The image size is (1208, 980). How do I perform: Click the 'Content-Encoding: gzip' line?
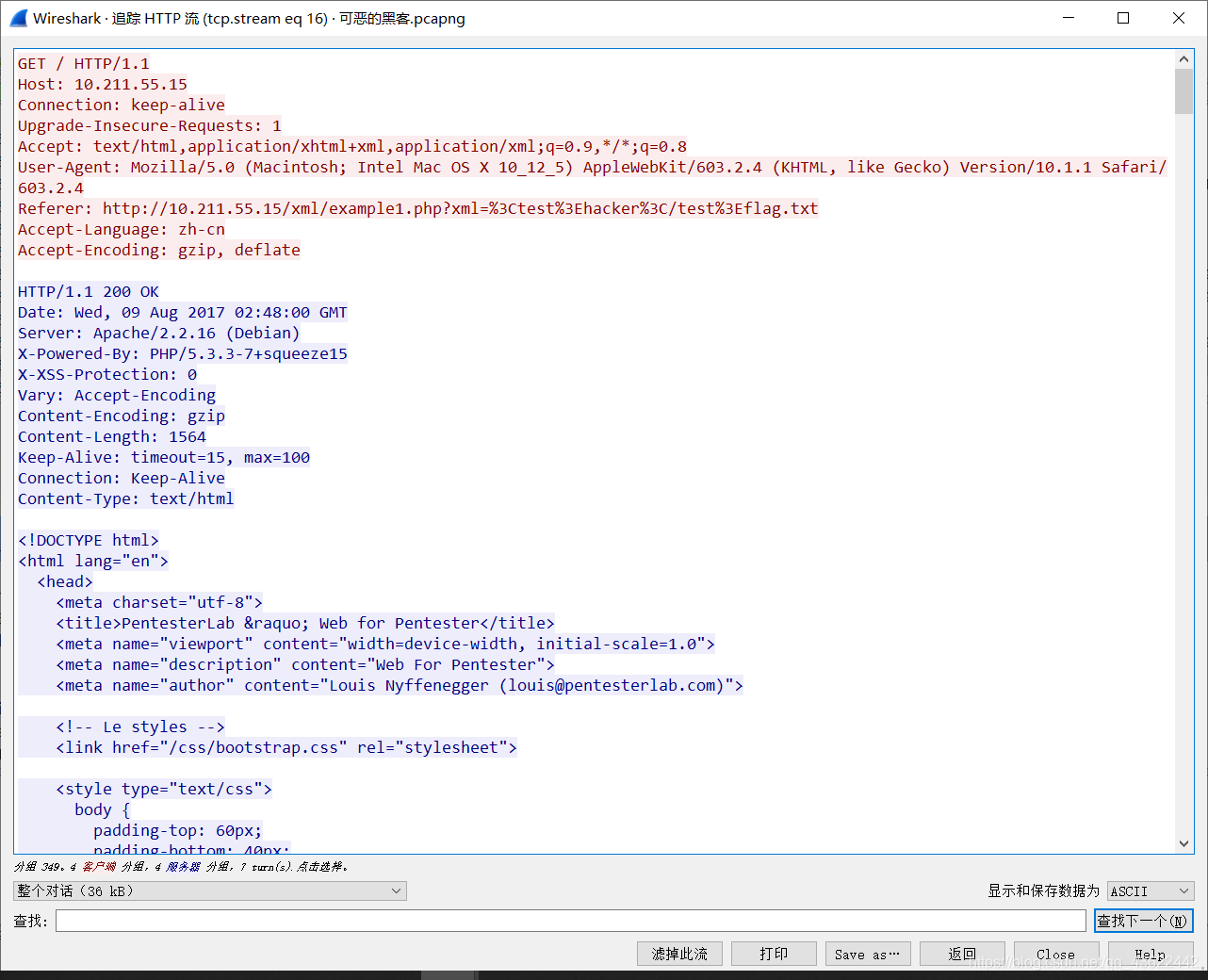(122, 416)
